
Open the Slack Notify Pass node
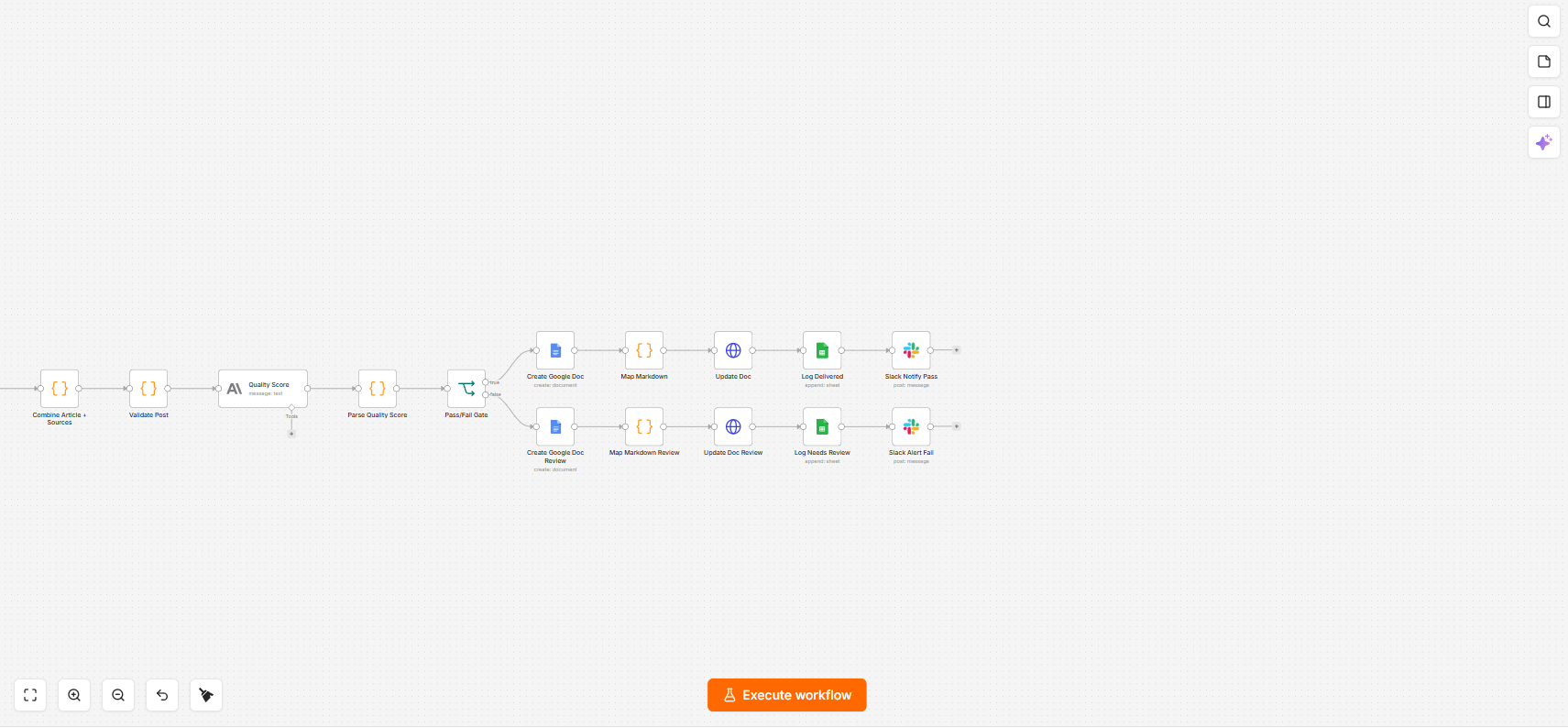(x=911, y=350)
